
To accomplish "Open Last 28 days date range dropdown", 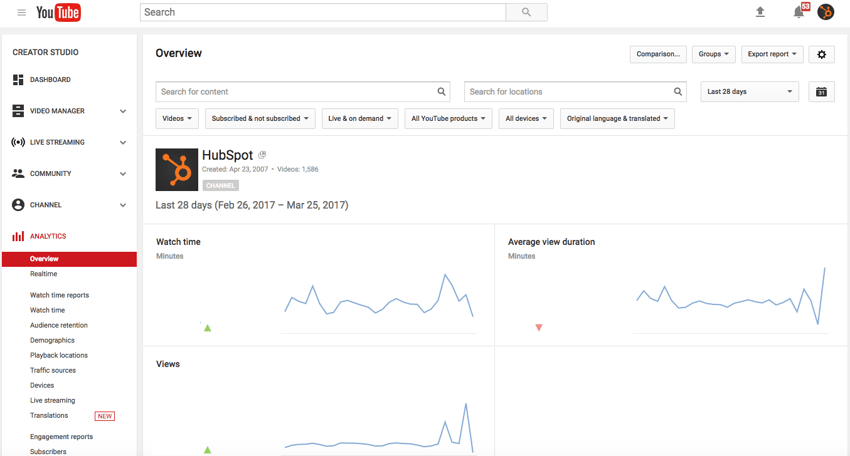I will click(750, 92).
